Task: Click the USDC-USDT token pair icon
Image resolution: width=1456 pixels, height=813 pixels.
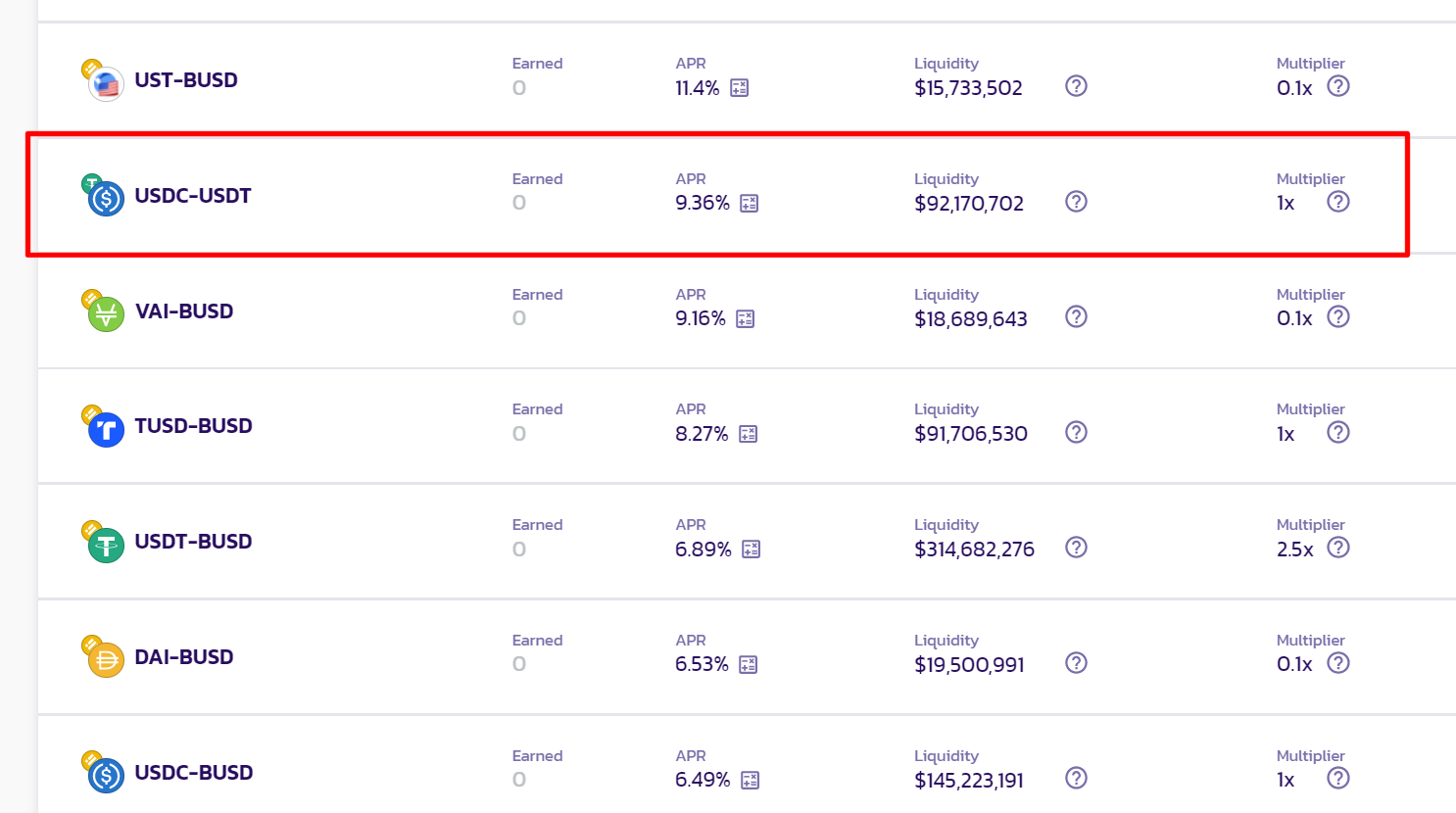Action: 103,196
